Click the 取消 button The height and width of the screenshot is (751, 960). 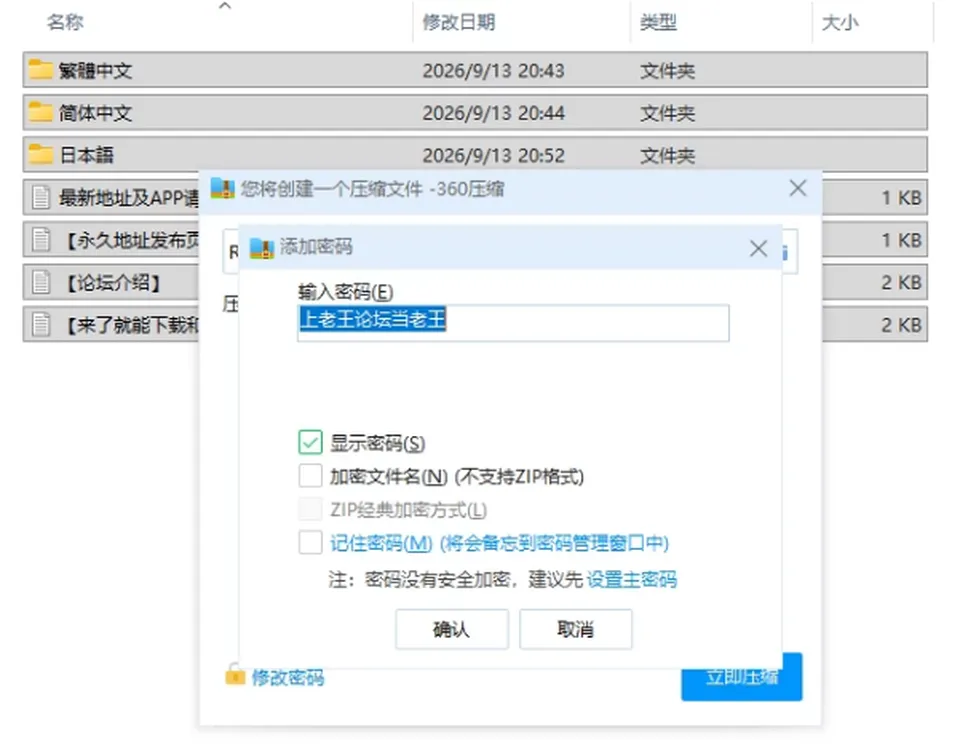576,629
